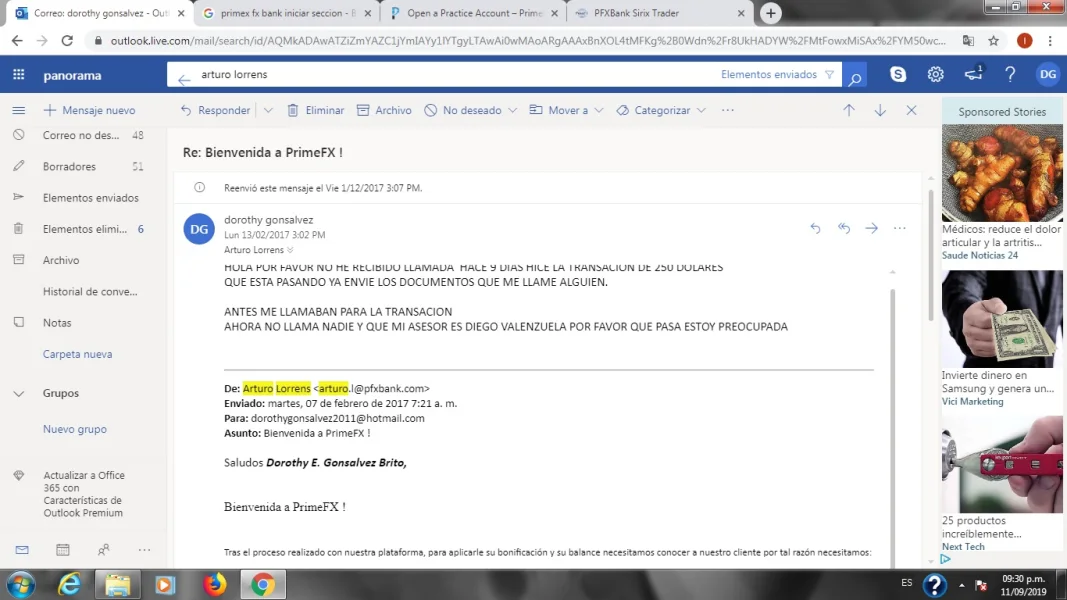Open the browser translate icon
Screen dimensions: 1067x600
point(968,41)
